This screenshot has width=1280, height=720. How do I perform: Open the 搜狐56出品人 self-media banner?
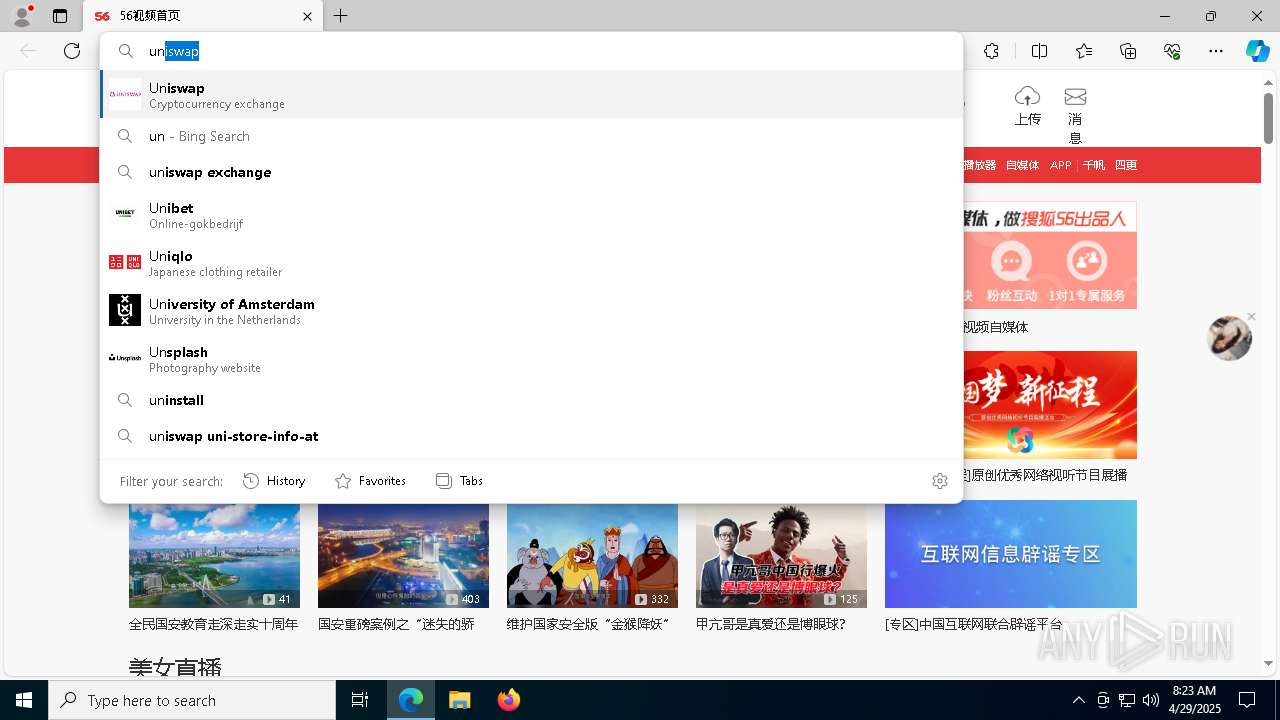tap(1050, 255)
